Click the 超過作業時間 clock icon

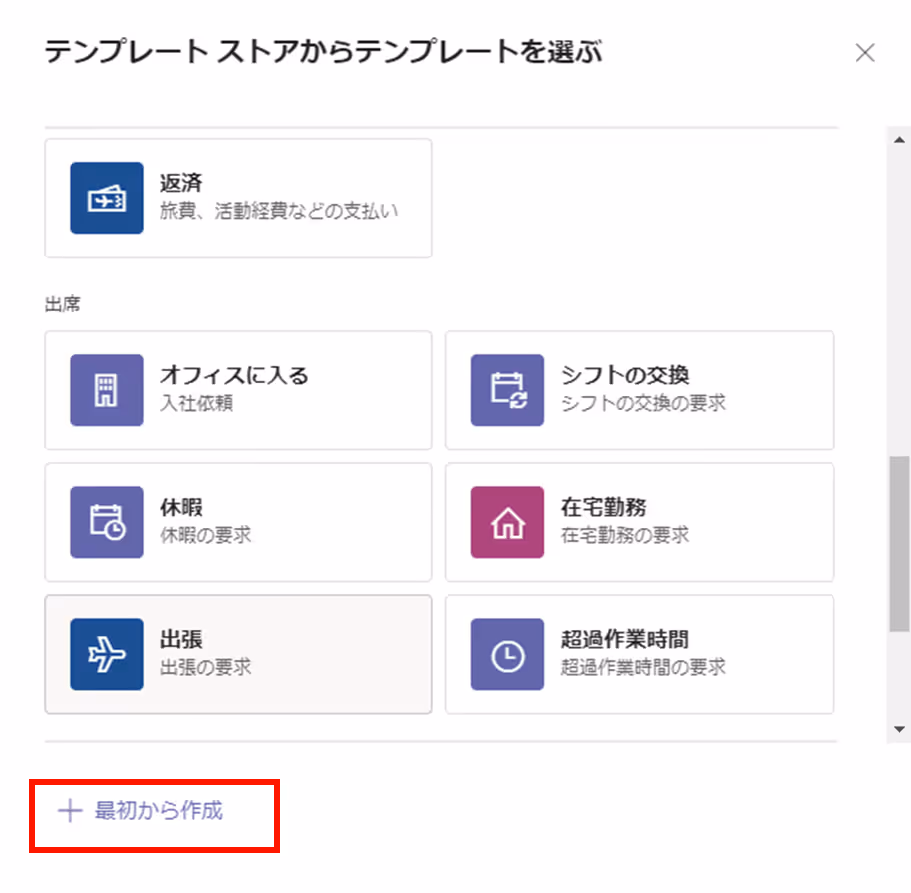pos(507,654)
